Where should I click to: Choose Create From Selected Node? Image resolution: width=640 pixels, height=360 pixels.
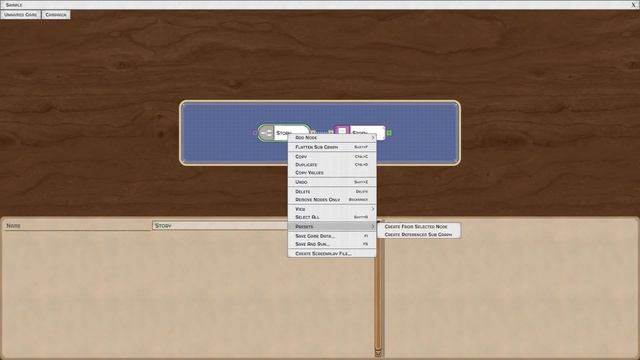pos(419,227)
